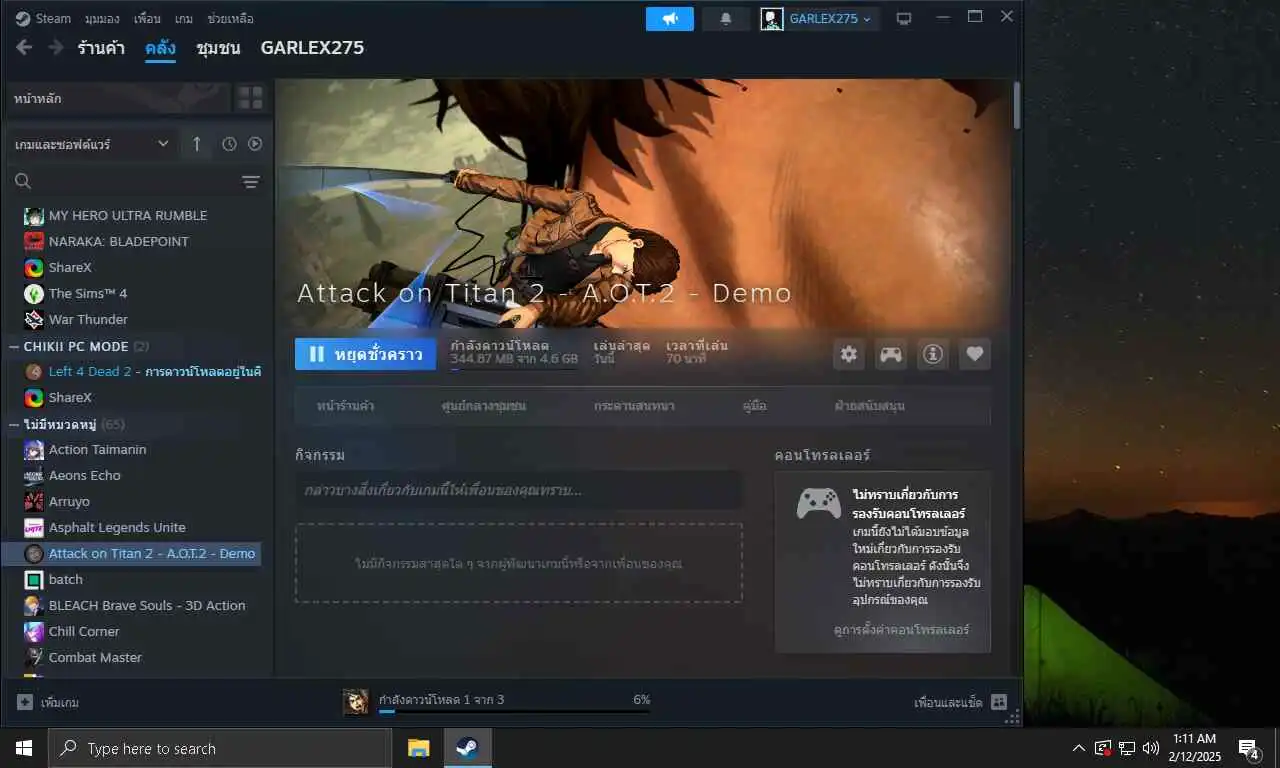Click the Windows taskbar search box
Screen dimensions: 1280x768
pyautogui.click(x=220, y=748)
